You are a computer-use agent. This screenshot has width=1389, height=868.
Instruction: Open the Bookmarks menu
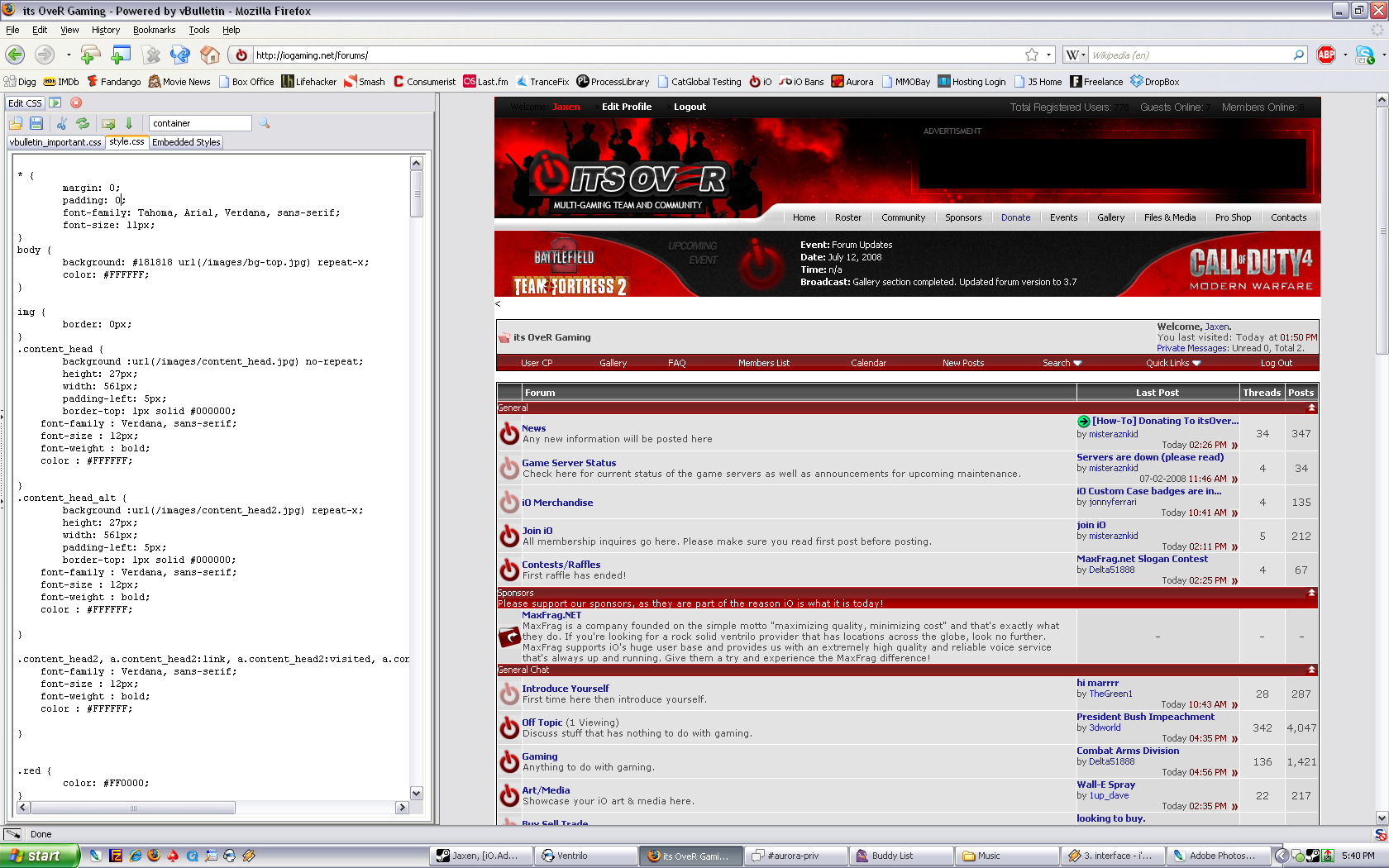tap(154, 30)
